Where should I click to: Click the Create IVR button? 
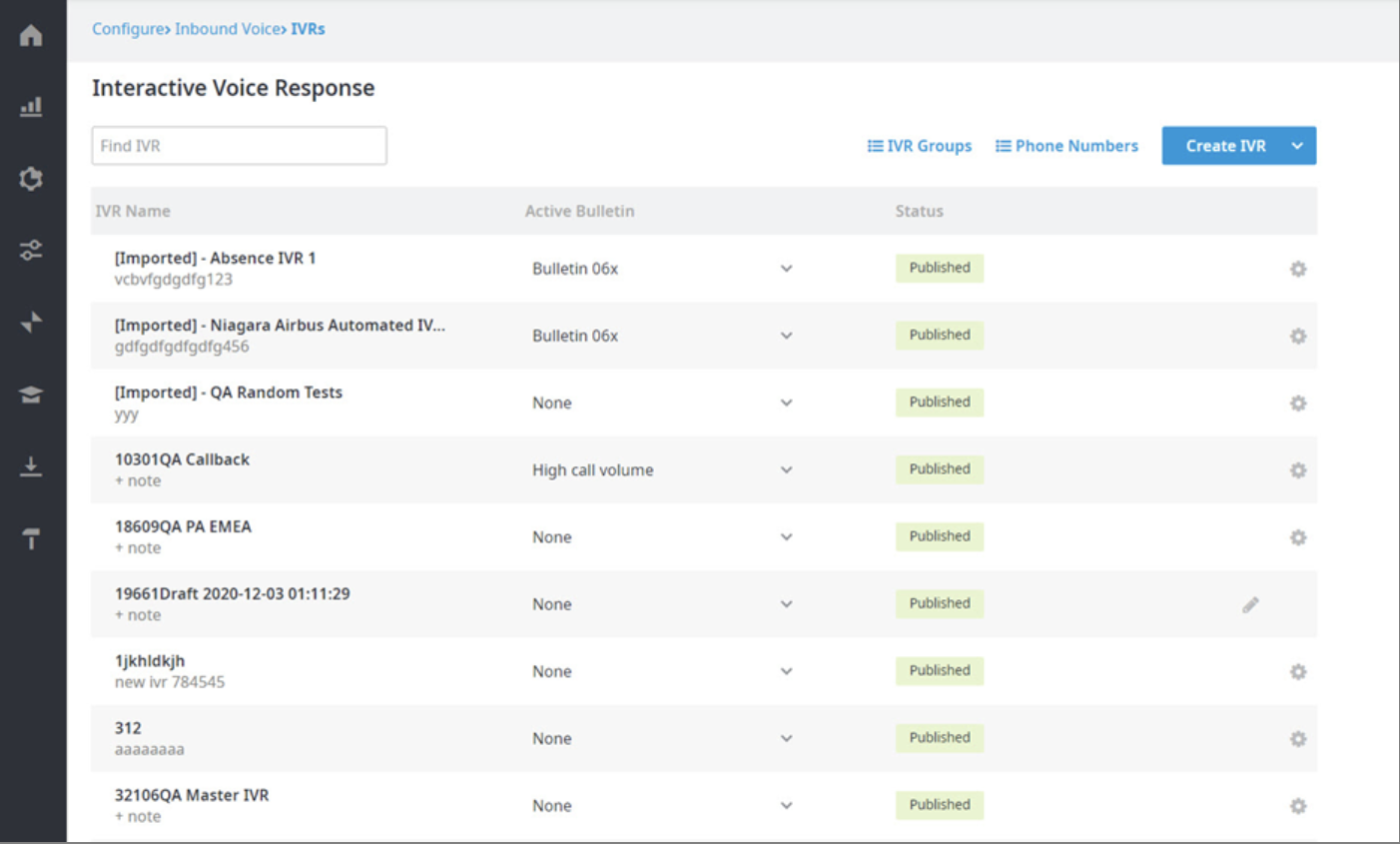click(x=1225, y=146)
